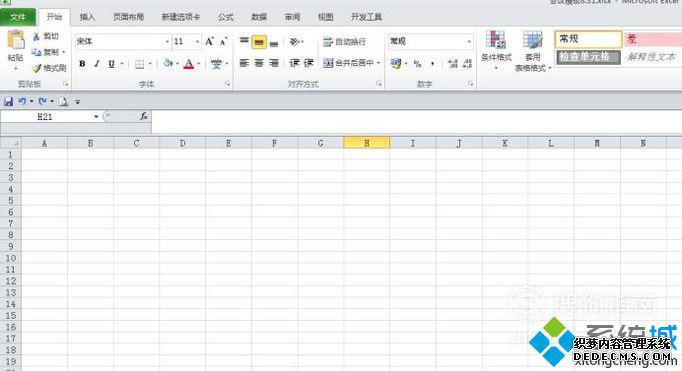Click the Paste (粘贴) clipboard icon
The image size is (682, 371).
(x=16, y=40)
